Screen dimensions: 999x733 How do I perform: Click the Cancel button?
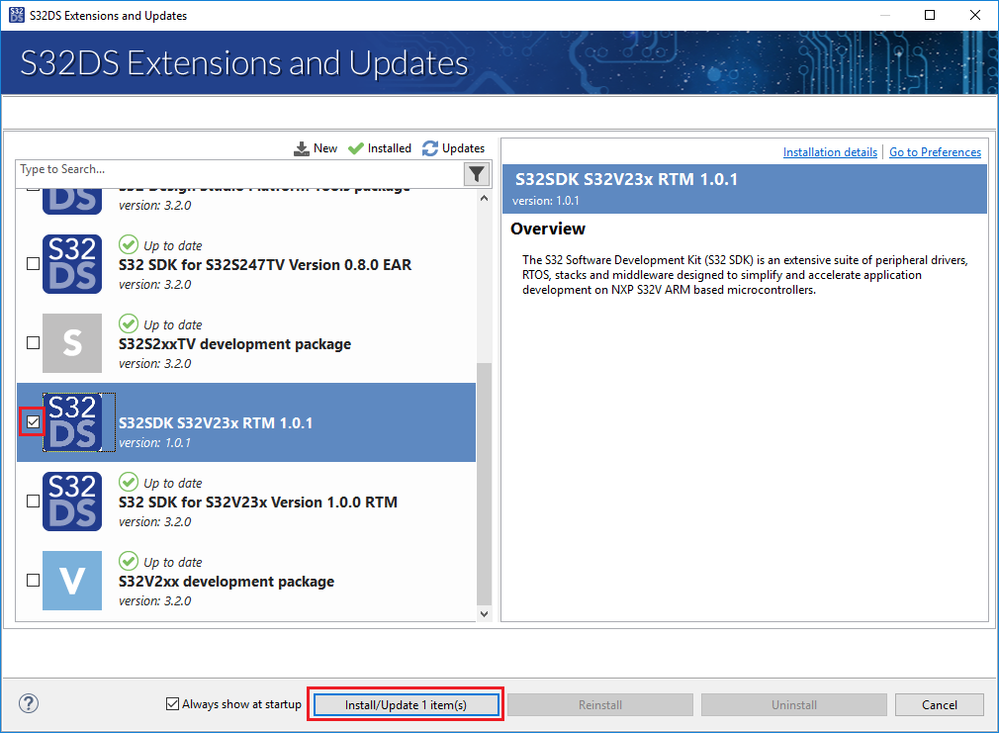click(x=939, y=705)
